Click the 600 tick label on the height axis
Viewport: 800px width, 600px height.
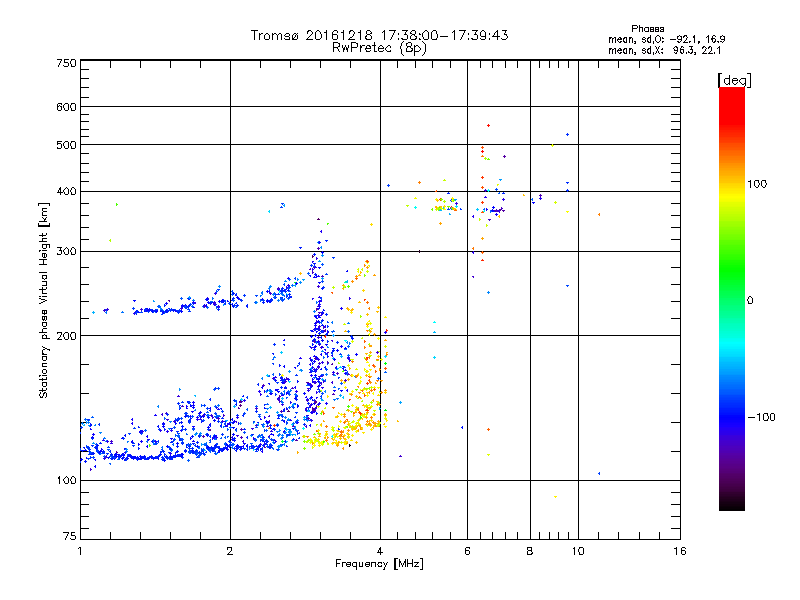[66, 107]
